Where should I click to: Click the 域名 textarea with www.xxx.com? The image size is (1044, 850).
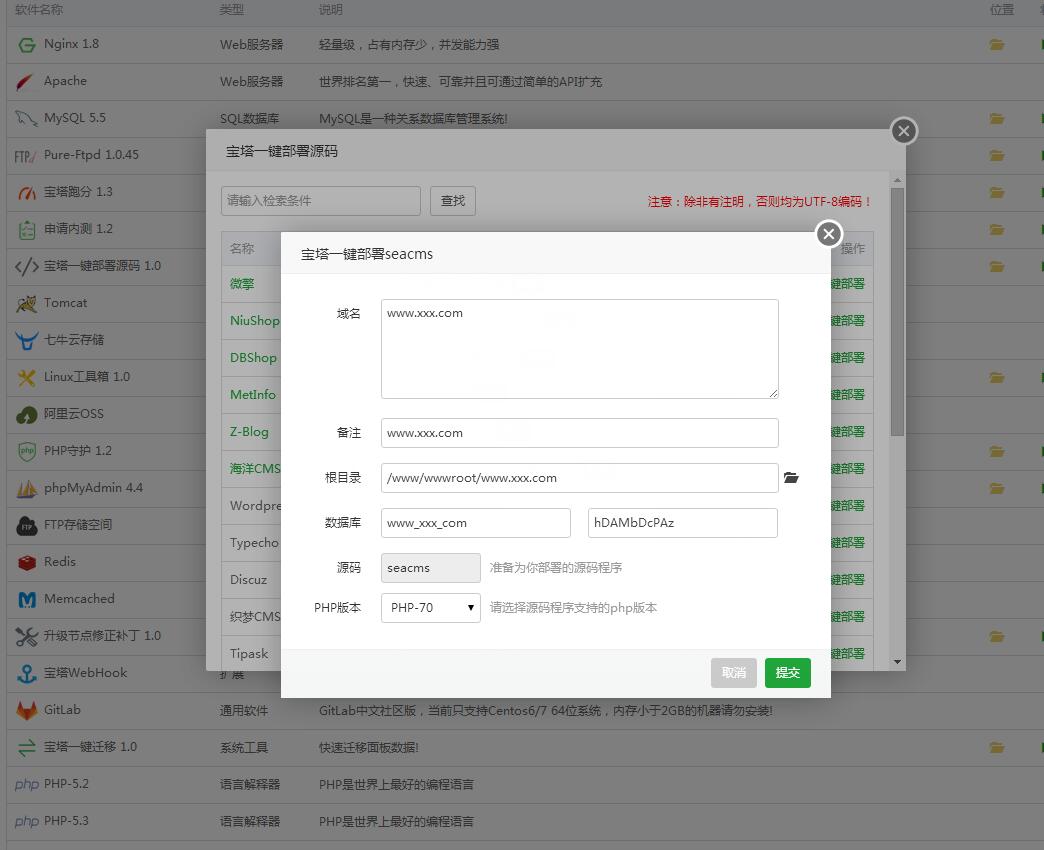(579, 349)
